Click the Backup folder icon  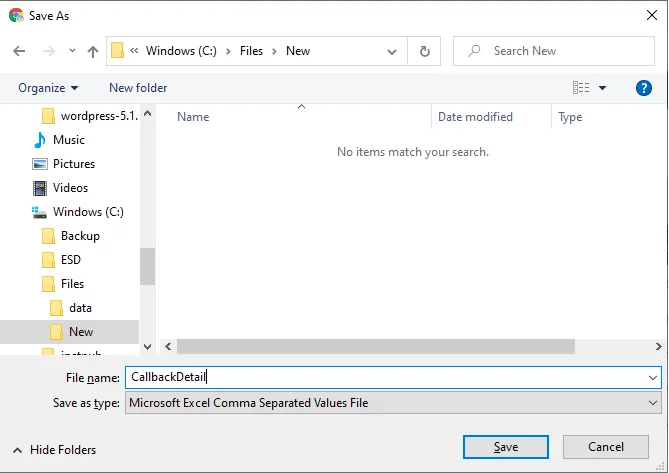point(48,236)
